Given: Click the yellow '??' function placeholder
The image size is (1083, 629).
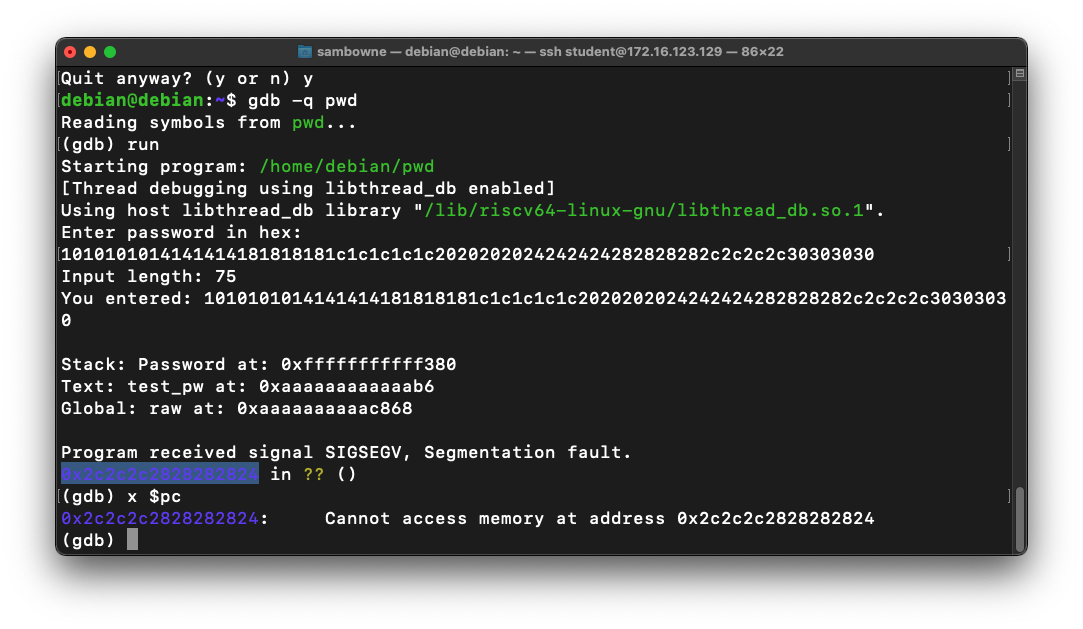Looking at the screenshot, I should point(314,474).
